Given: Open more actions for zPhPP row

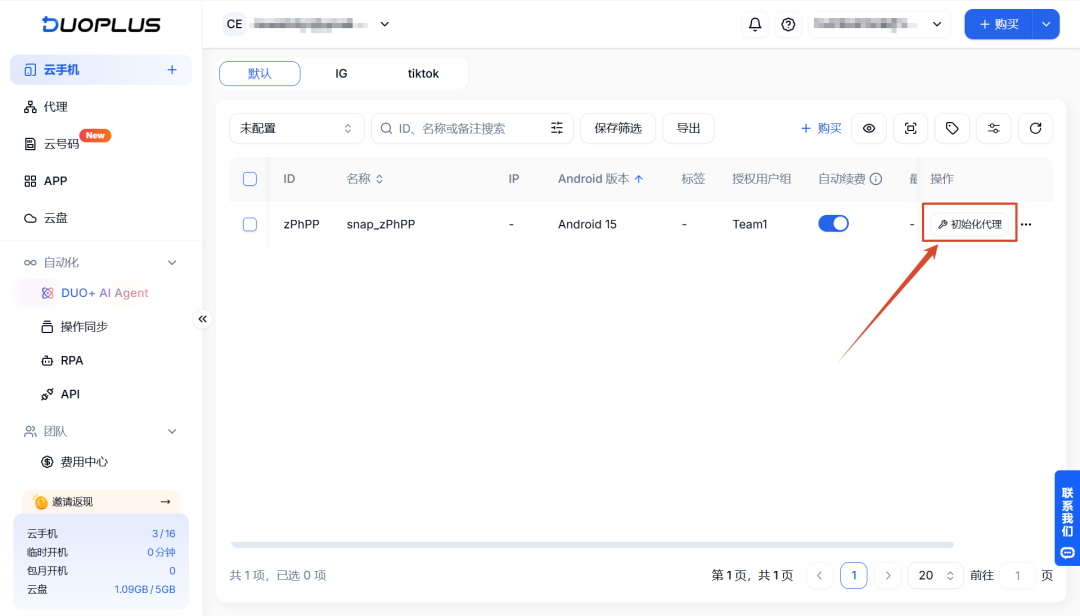Looking at the screenshot, I should point(1026,224).
